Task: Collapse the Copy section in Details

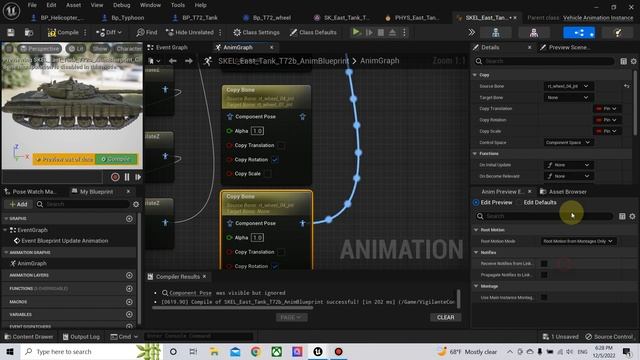Action: (475, 75)
